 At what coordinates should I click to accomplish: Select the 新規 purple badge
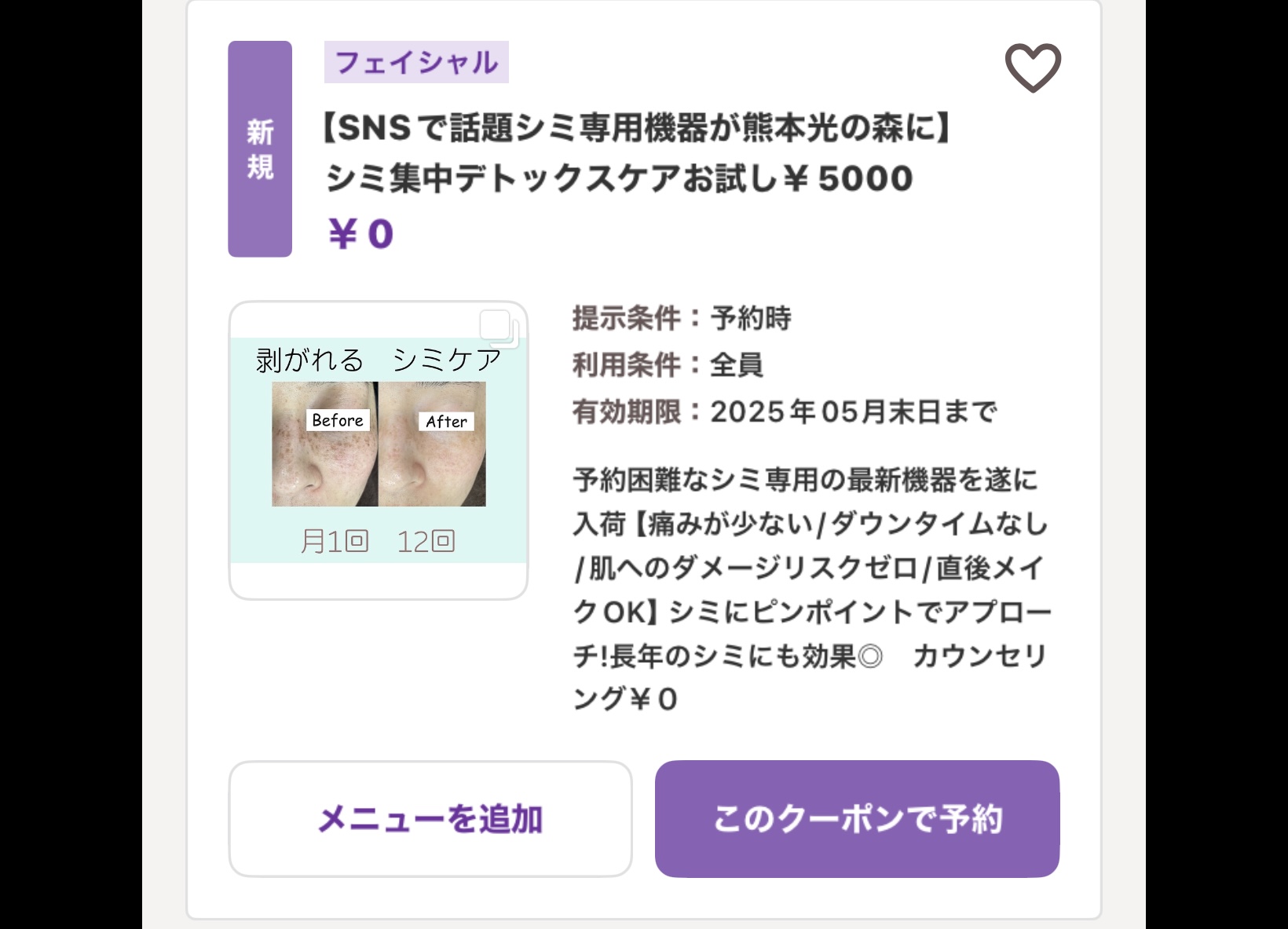tap(260, 149)
